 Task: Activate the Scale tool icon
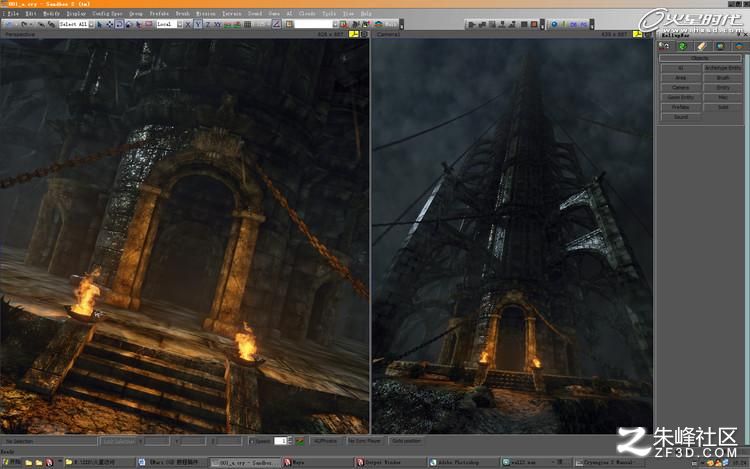(x=129, y=24)
